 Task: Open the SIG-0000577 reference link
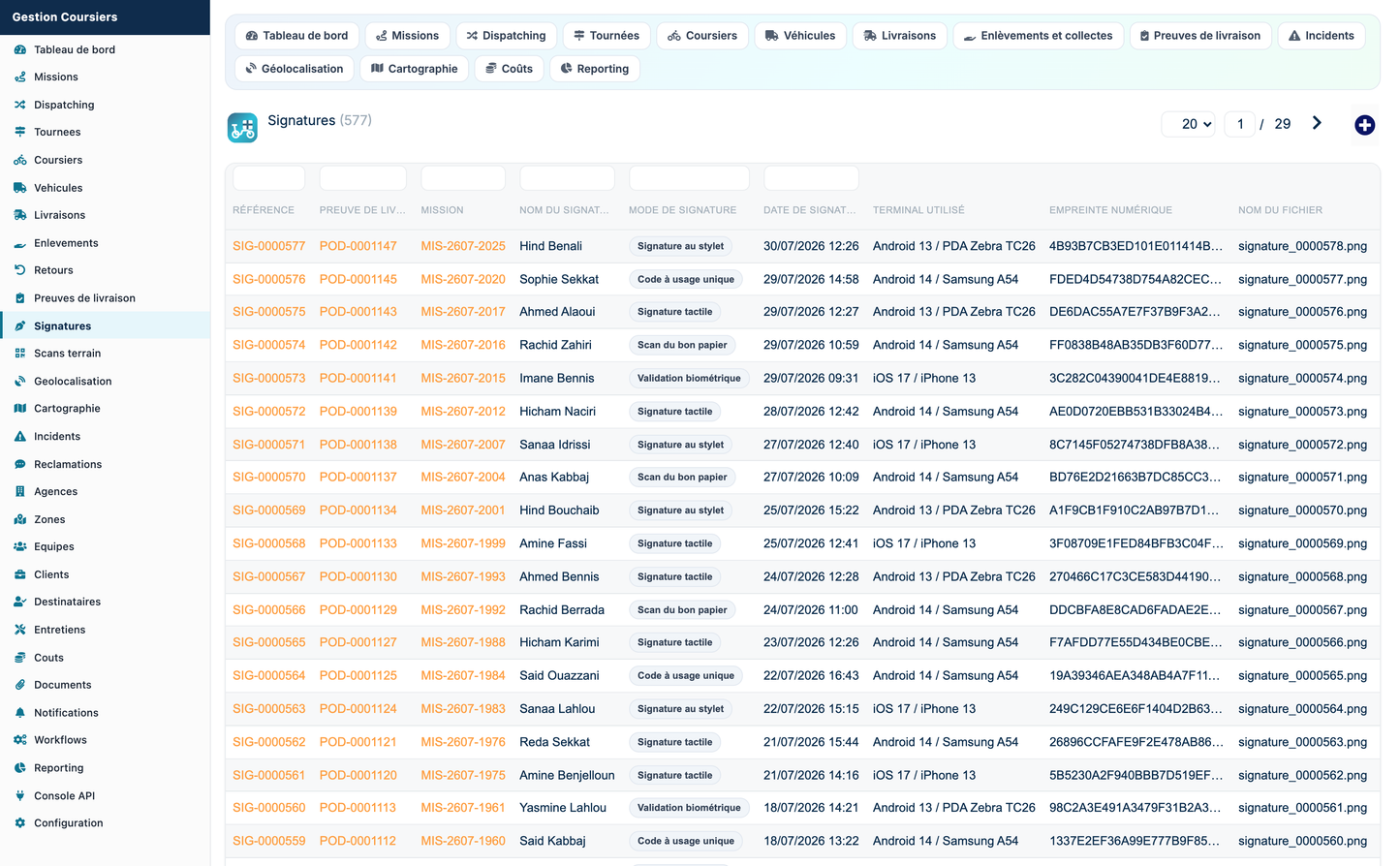pos(268,246)
